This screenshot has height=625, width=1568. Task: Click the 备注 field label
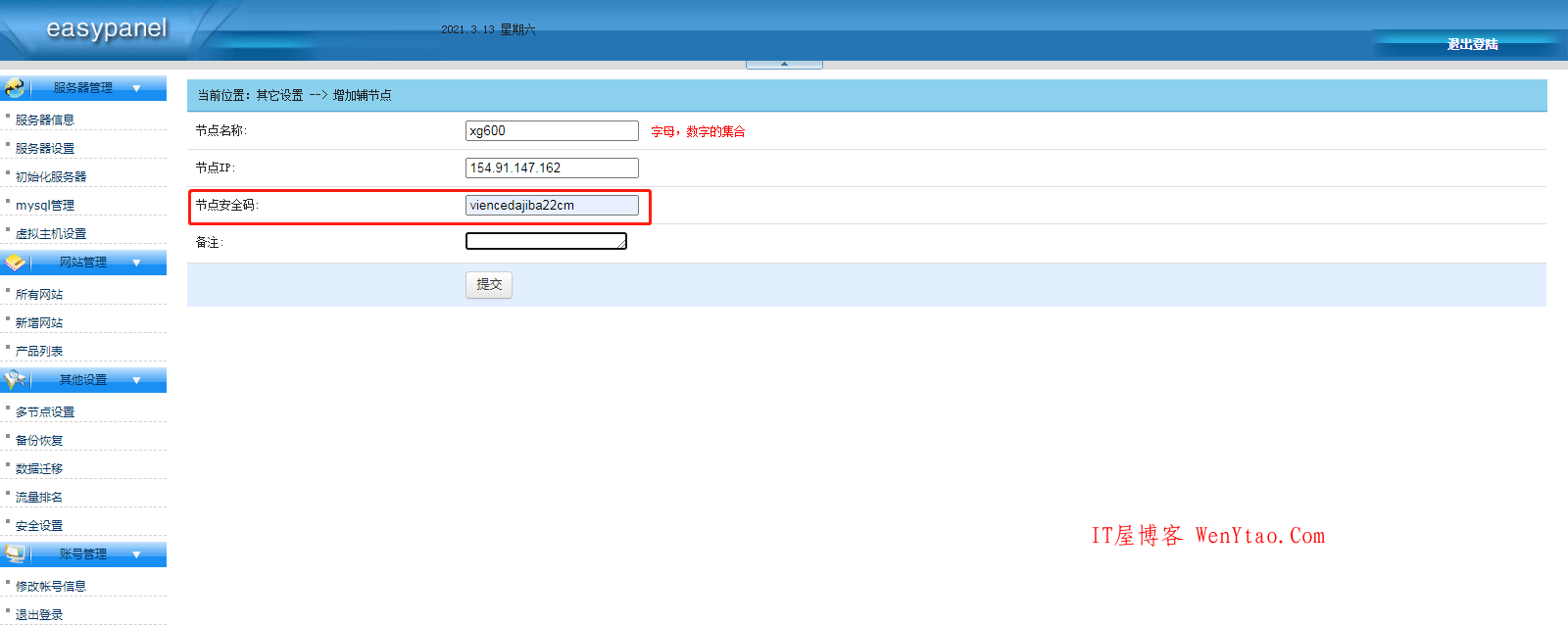click(210, 242)
